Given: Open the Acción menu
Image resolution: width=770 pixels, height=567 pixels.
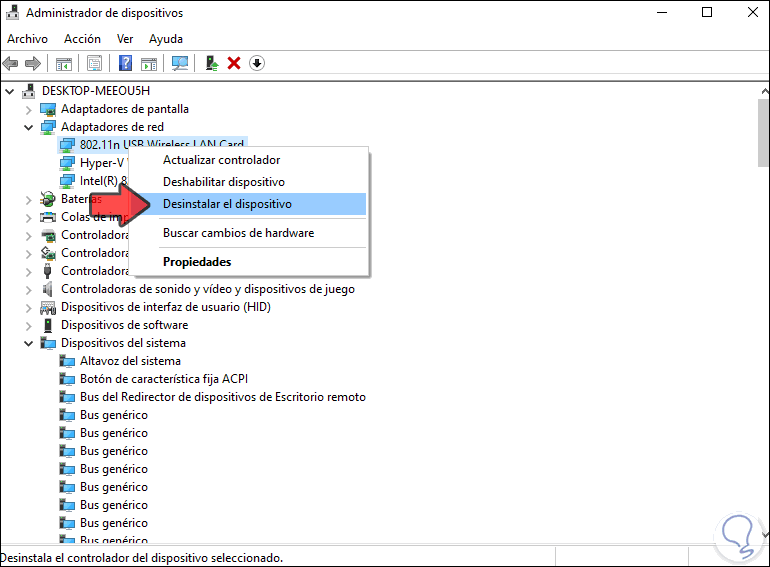Looking at the screenshot, I should pos(82,39).
